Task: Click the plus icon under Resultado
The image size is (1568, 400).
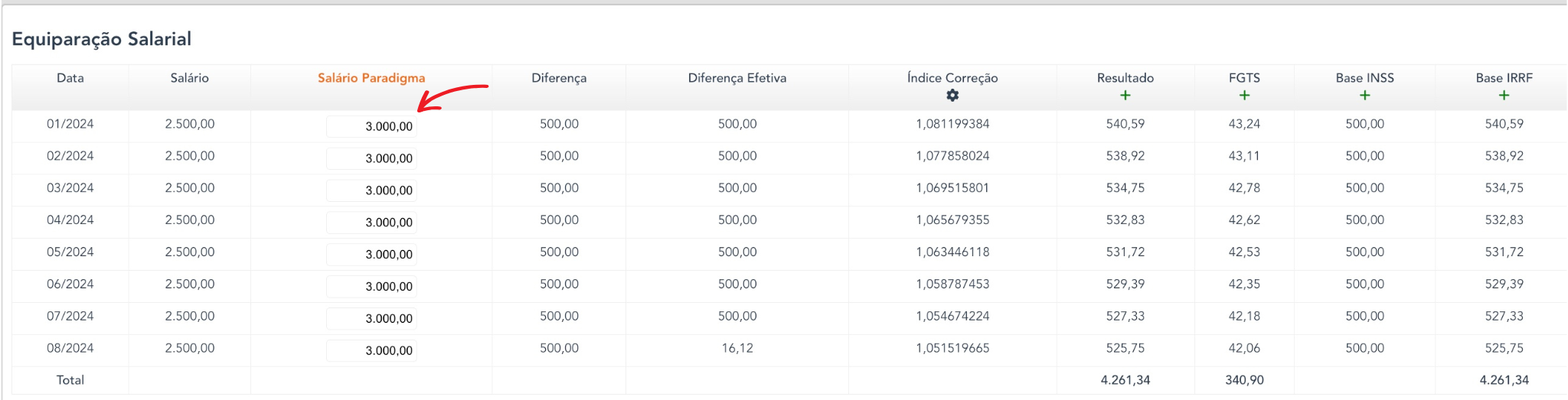Action: tap(1125, 96)
